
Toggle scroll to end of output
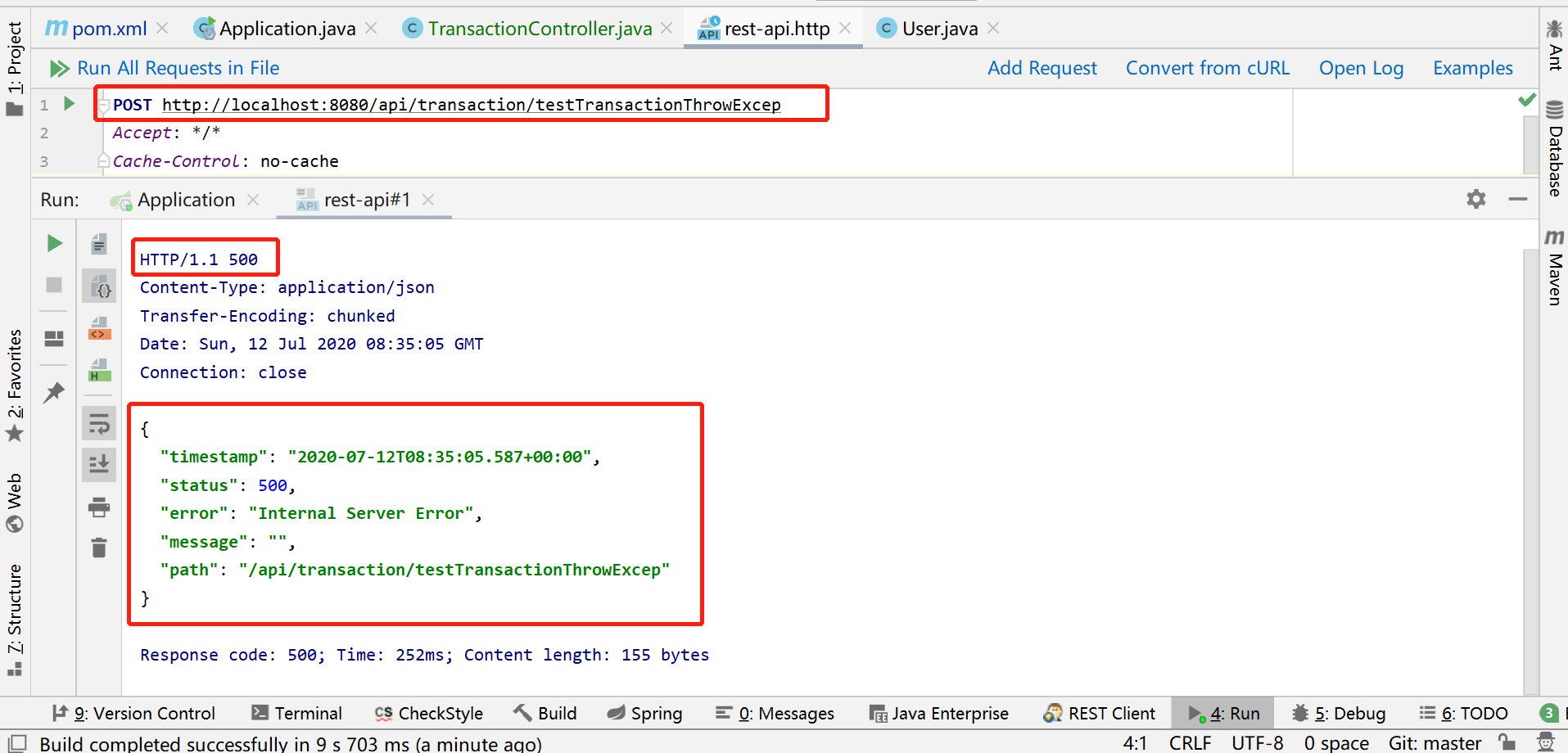(x=99, y=464)
